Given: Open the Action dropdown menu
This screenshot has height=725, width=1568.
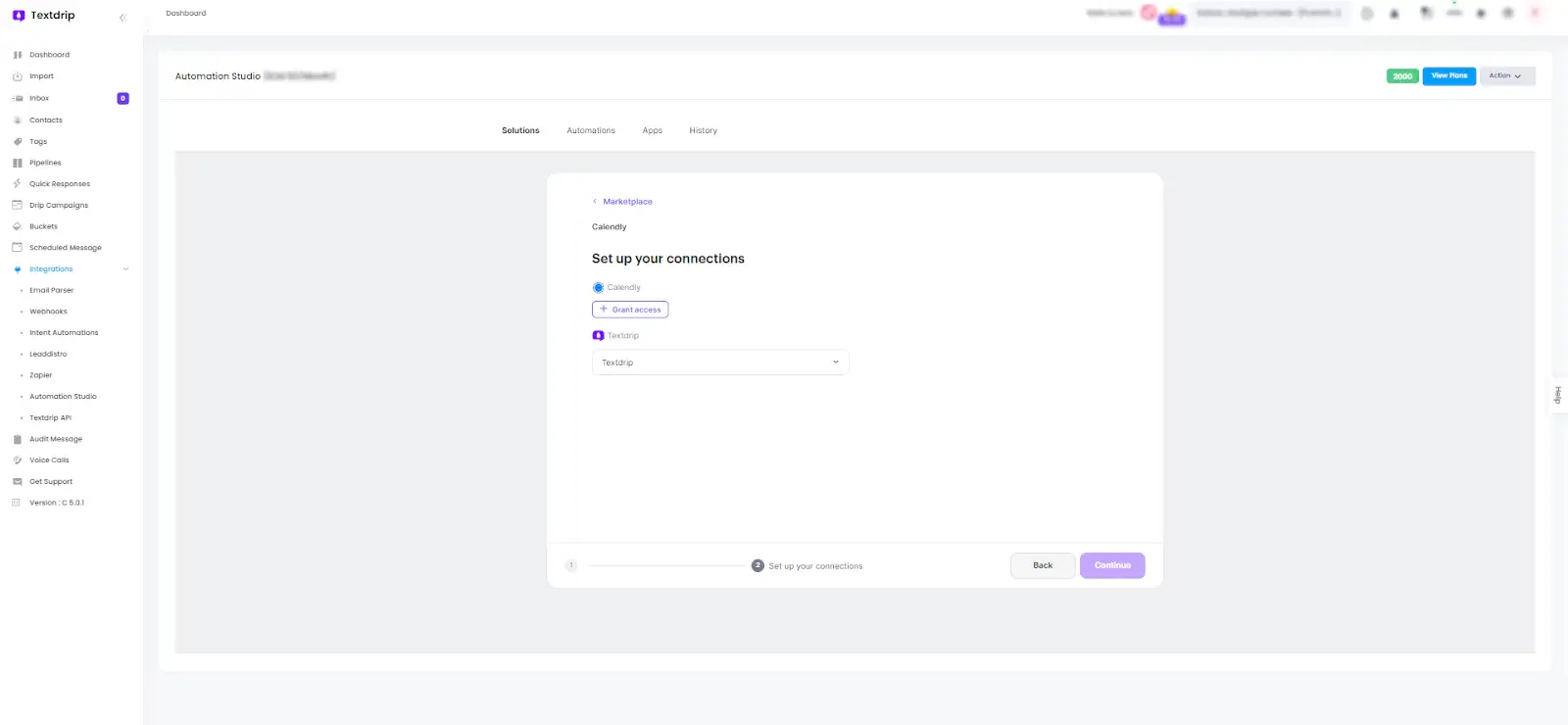Looking at the screenshot, I should [1507, 75].
